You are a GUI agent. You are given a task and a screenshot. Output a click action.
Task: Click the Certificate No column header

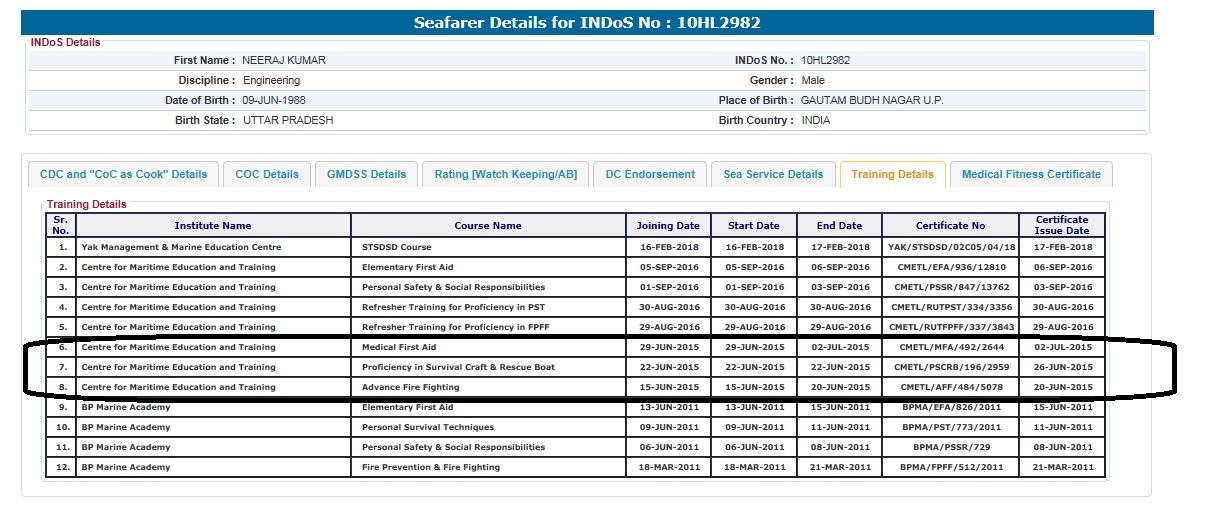[950, 226]
